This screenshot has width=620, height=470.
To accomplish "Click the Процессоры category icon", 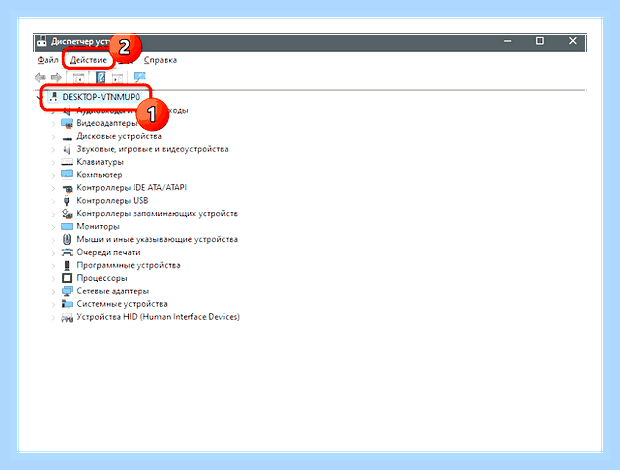I will click(67, 278).
